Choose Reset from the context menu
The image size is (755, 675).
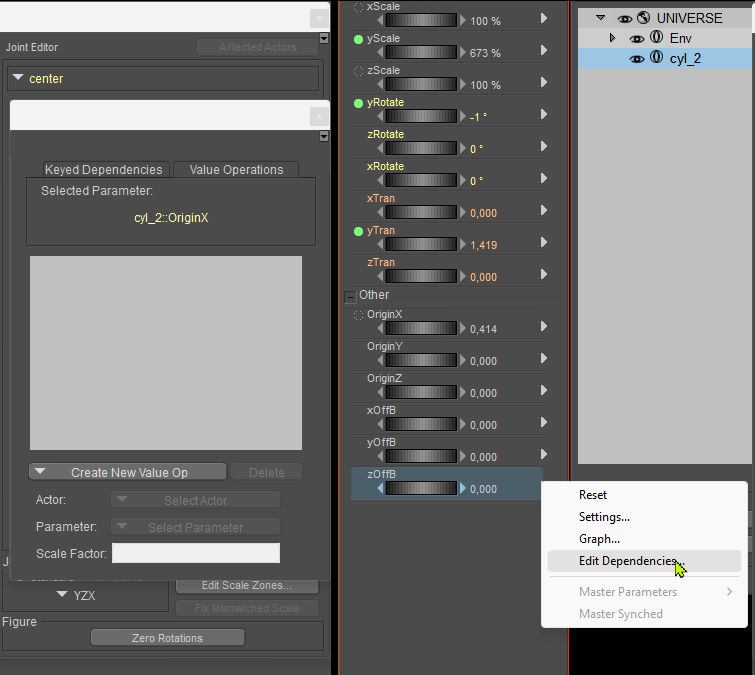click(x=593, y=495)
